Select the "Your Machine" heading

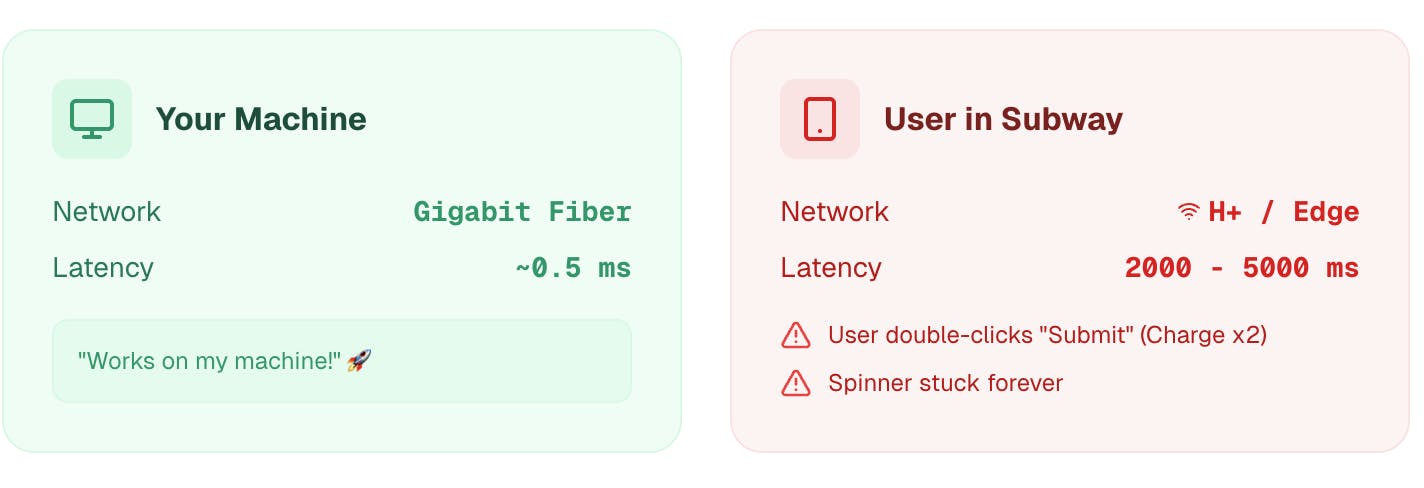(261, 119)
